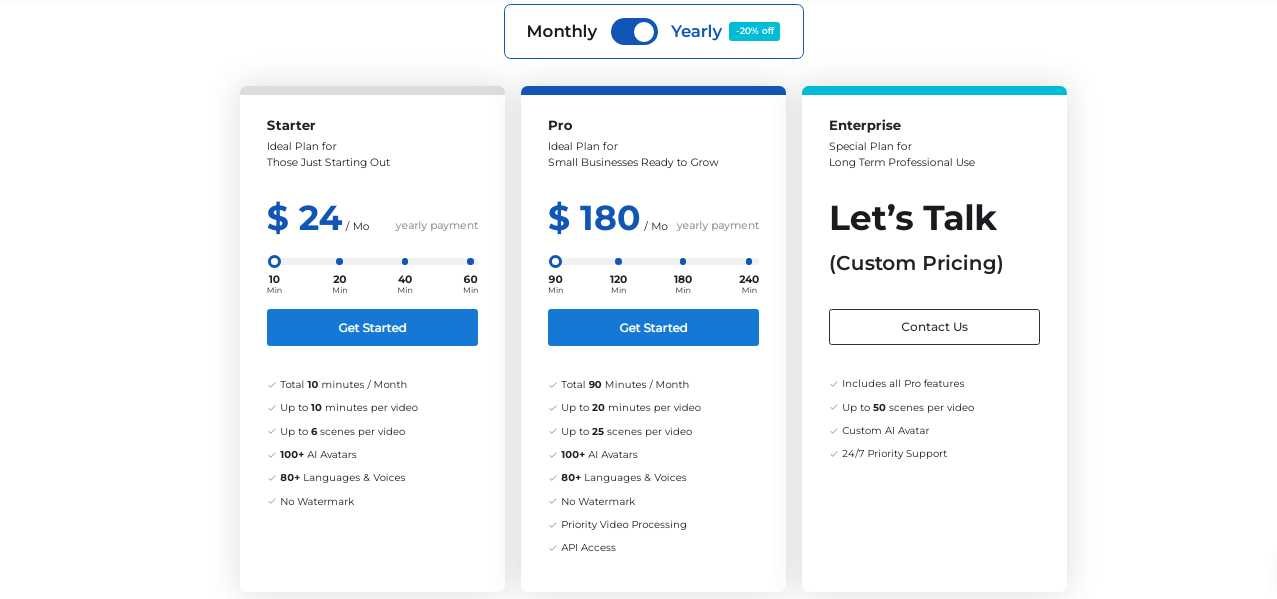Select the Yearly billing option label
Image resolution: width=1277 pixels, height=599 pixels.
click(x=696, y=32)
